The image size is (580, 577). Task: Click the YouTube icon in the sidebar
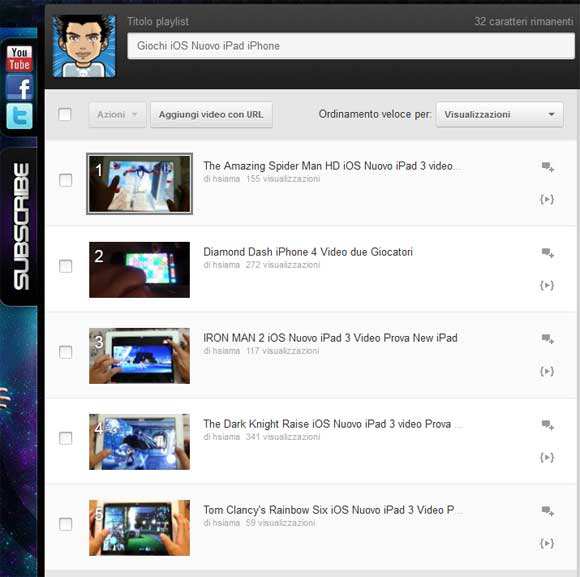(x=19, y=59)
